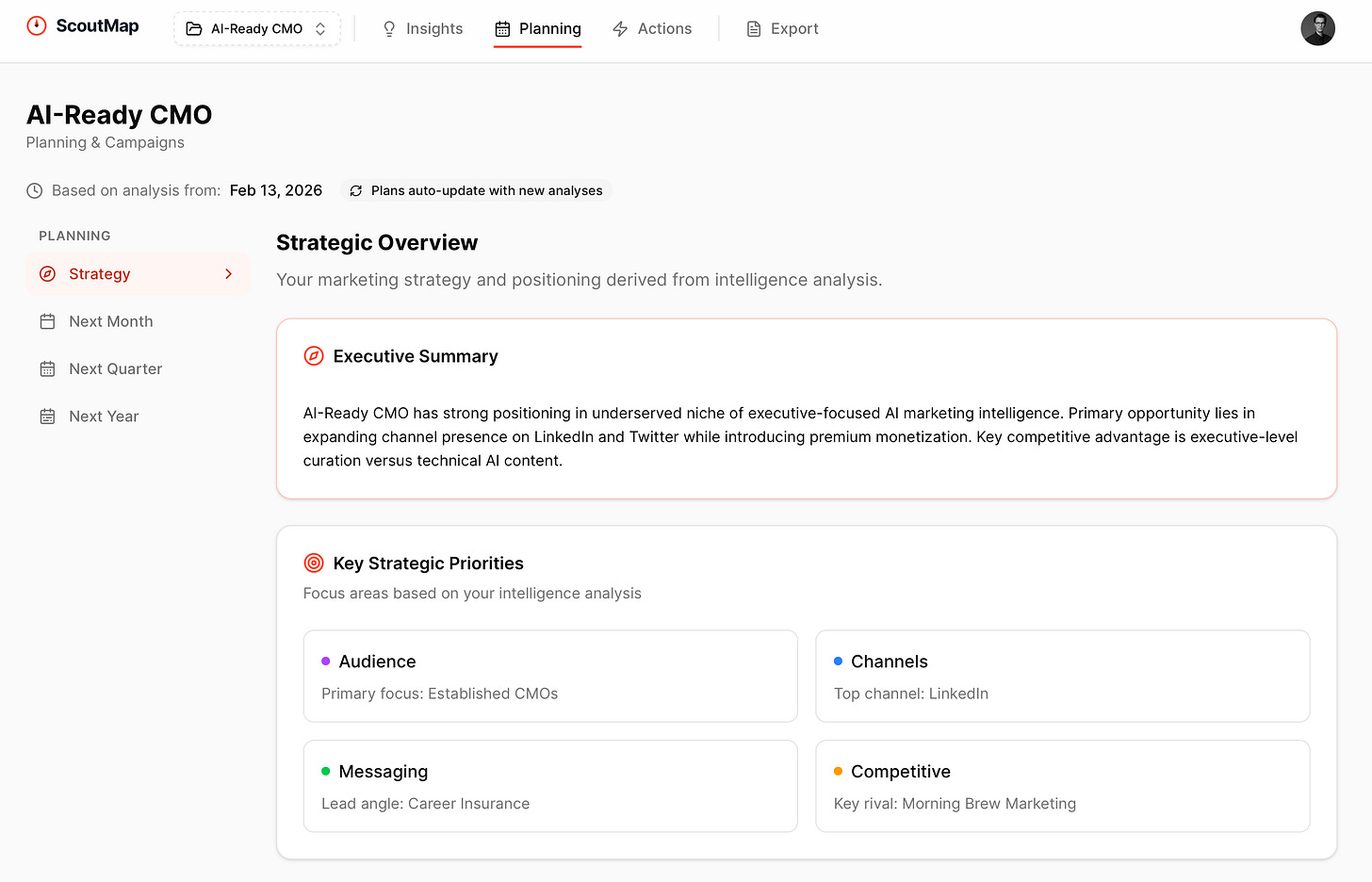Click the AI-Ready CMO page title
1372x882 pixels.
(120, 115)
